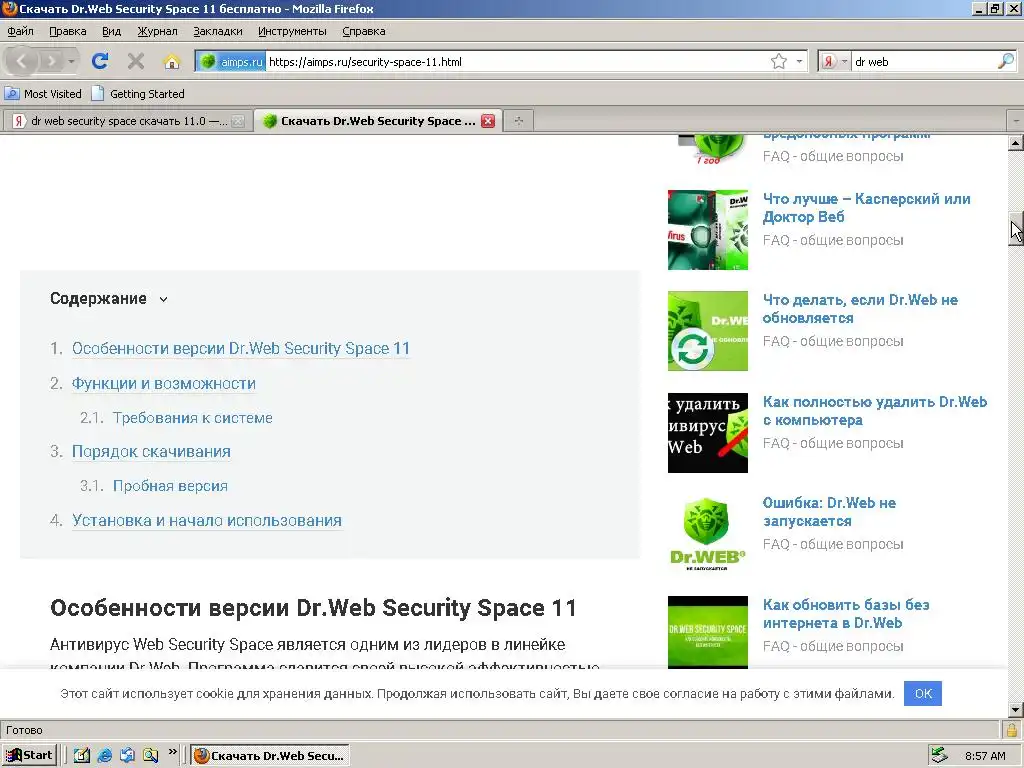
Task: Close the active Dr.Web Security Space tab
Action: 488,121
